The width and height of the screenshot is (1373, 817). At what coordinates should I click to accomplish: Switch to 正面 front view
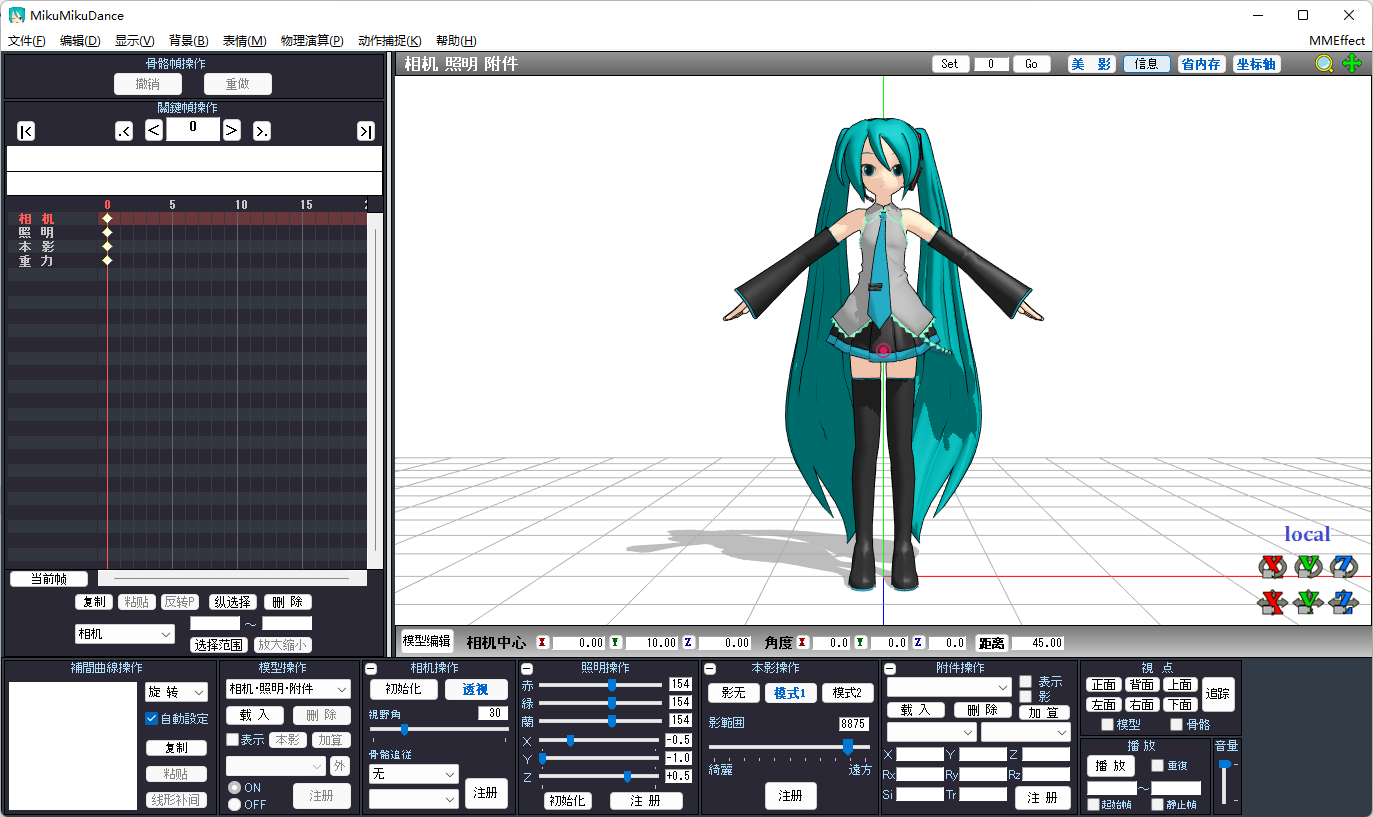tap(1104, 685)
